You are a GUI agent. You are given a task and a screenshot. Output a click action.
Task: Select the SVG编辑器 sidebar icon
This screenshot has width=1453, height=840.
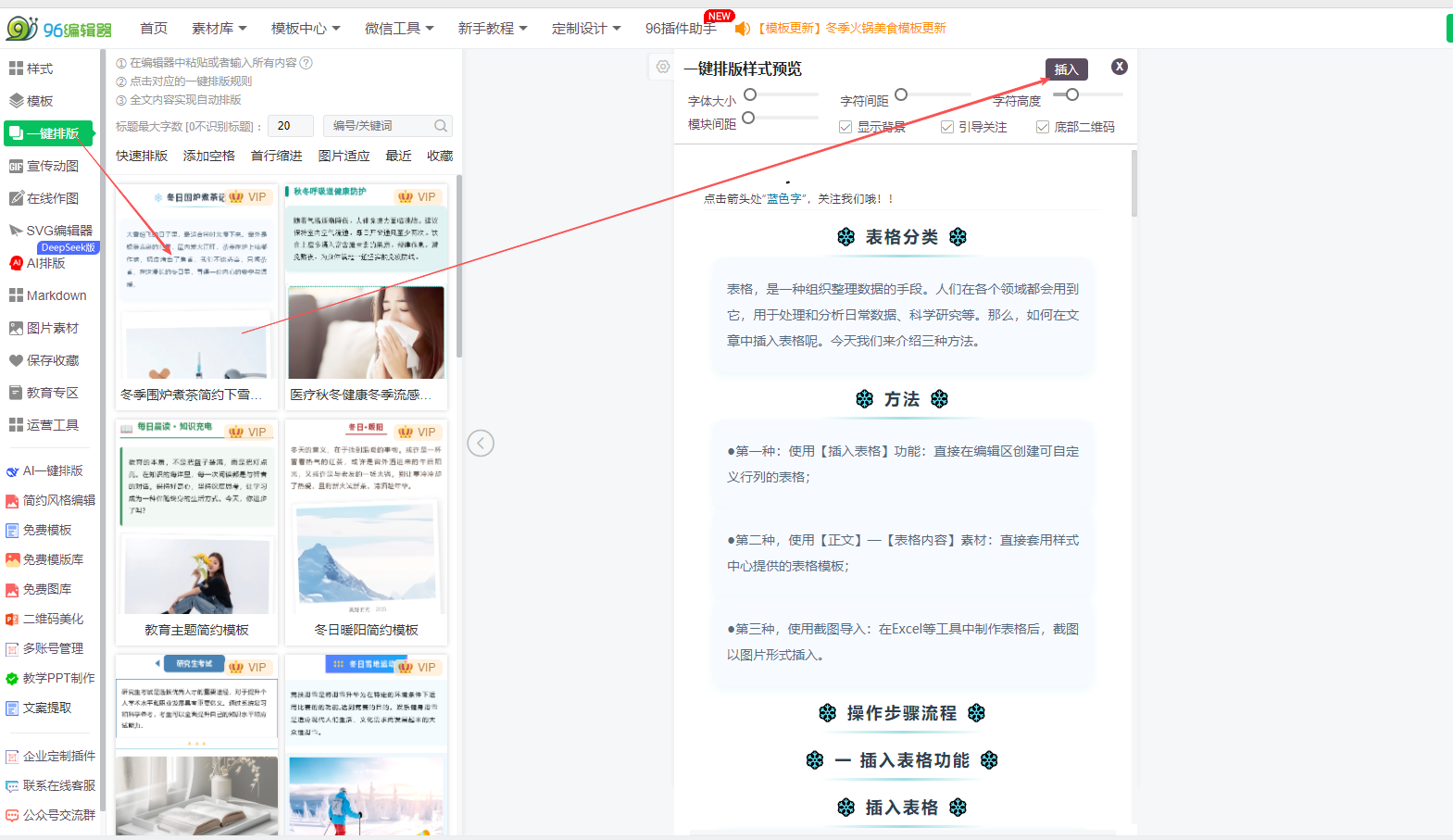[16, 231]
